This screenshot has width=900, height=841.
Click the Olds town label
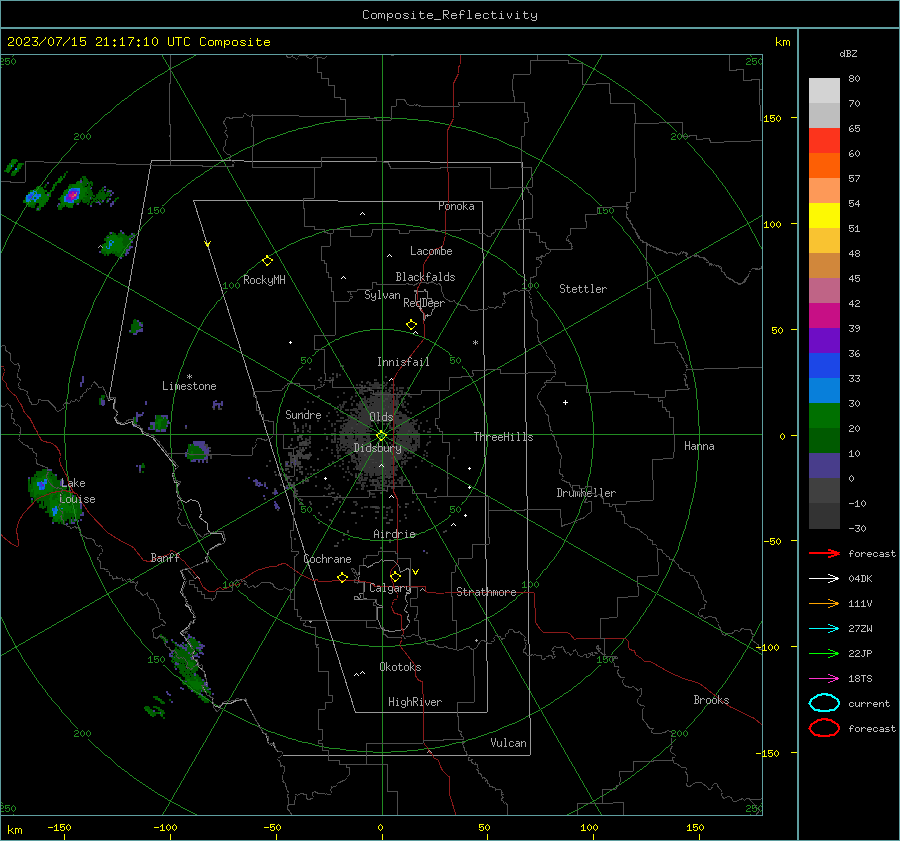coord(381,417)
